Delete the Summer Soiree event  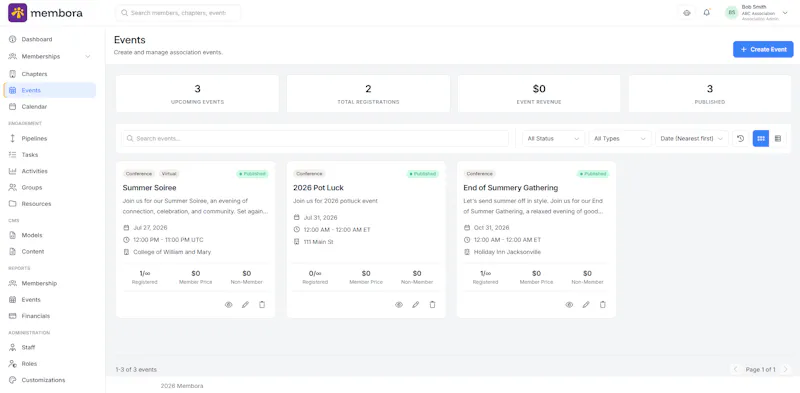click(262, 305)
